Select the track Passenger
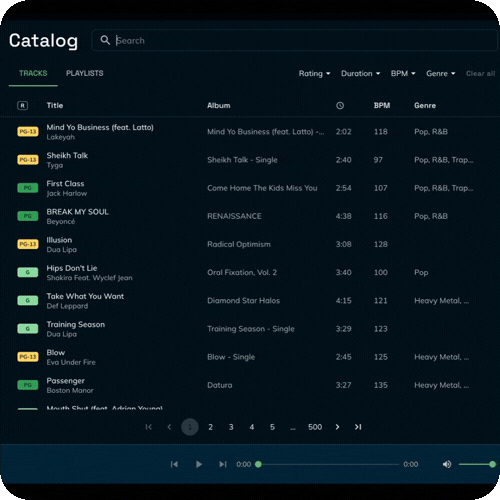Image resolution: width=500 pixels, height=500 pixels. (x=66, y=381)
